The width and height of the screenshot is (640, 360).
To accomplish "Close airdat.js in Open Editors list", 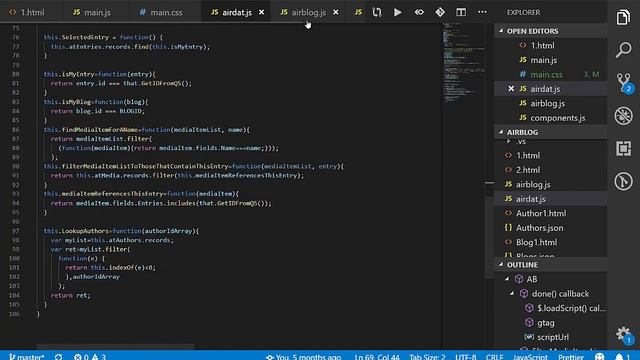I will (x=511, y=89).
